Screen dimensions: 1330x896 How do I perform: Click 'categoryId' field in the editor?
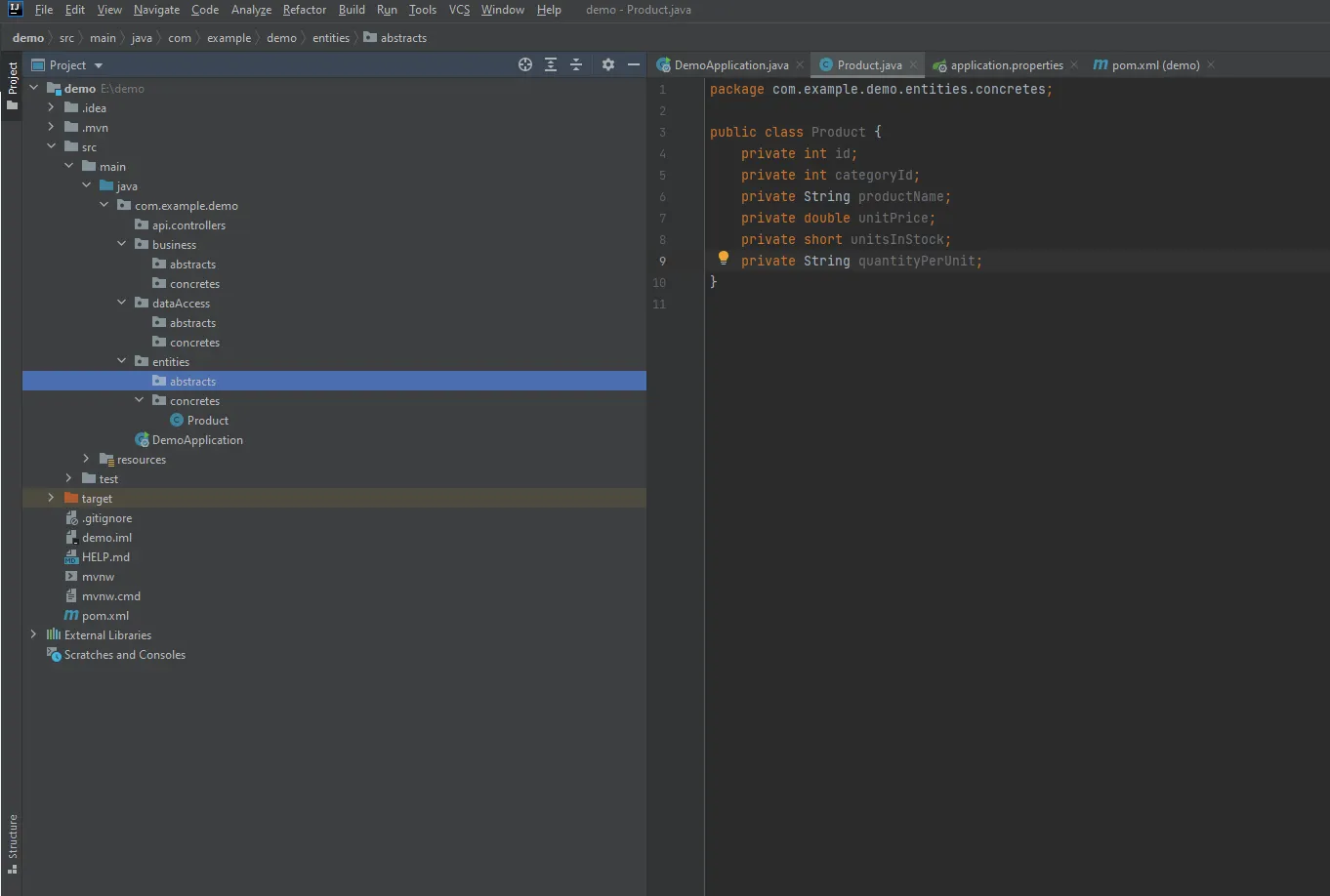click(x=874, y=175)
